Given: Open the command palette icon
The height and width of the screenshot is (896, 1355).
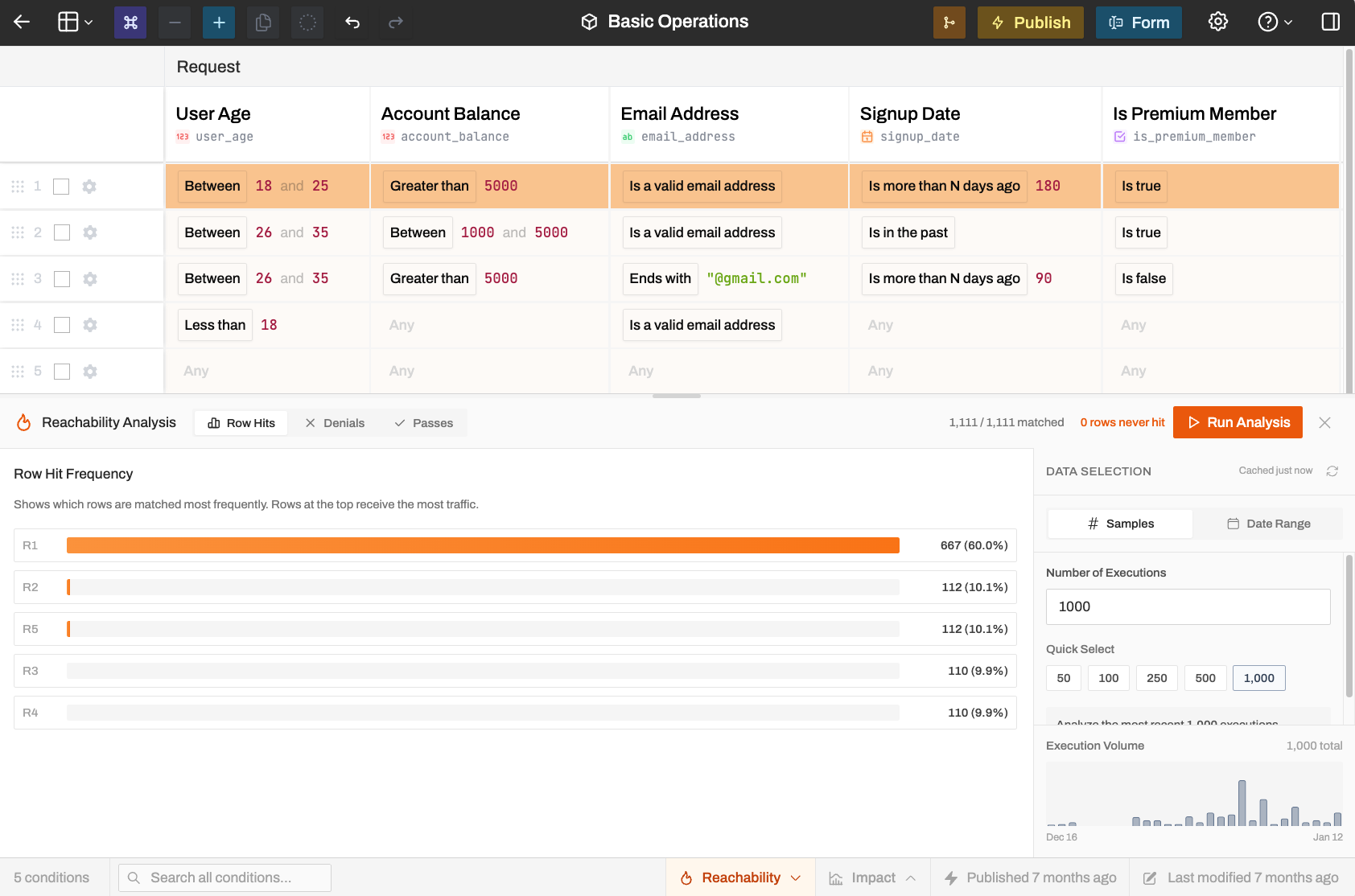Looking at the screenshot, I should (x=130, y=23).
